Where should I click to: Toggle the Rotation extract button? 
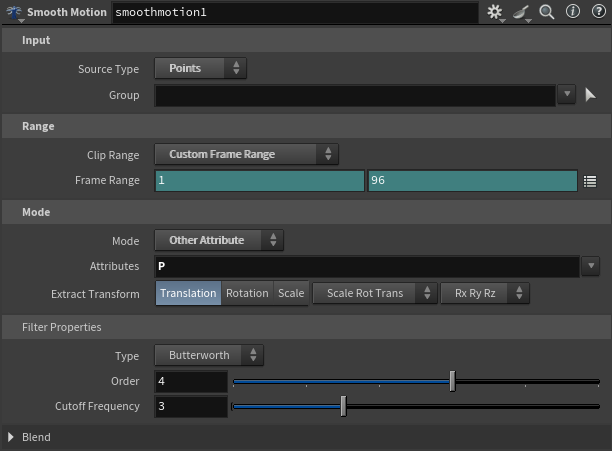(247, 293)
